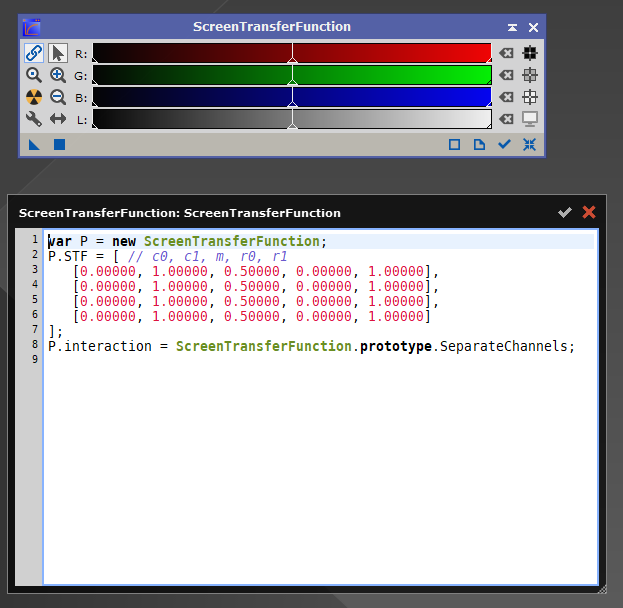The width and height of the screenshot is (623, 608).
Task: Close the ScreenTransferFunction tool window
Action: pos(533,27)
